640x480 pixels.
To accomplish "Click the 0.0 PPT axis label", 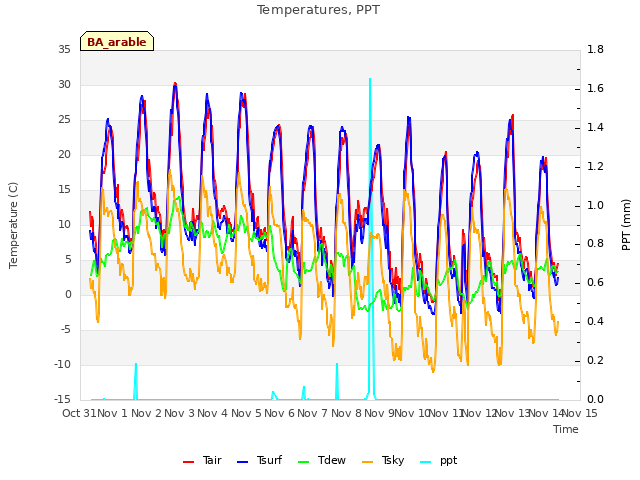I will (595, 399).
